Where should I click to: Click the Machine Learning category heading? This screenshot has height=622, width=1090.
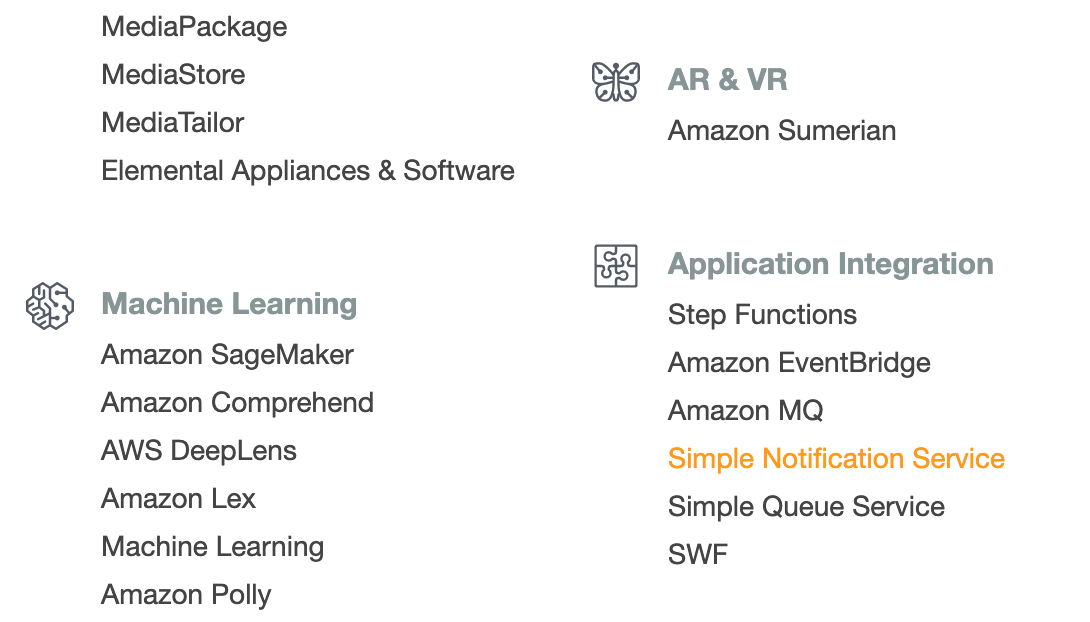pos(229,304)
